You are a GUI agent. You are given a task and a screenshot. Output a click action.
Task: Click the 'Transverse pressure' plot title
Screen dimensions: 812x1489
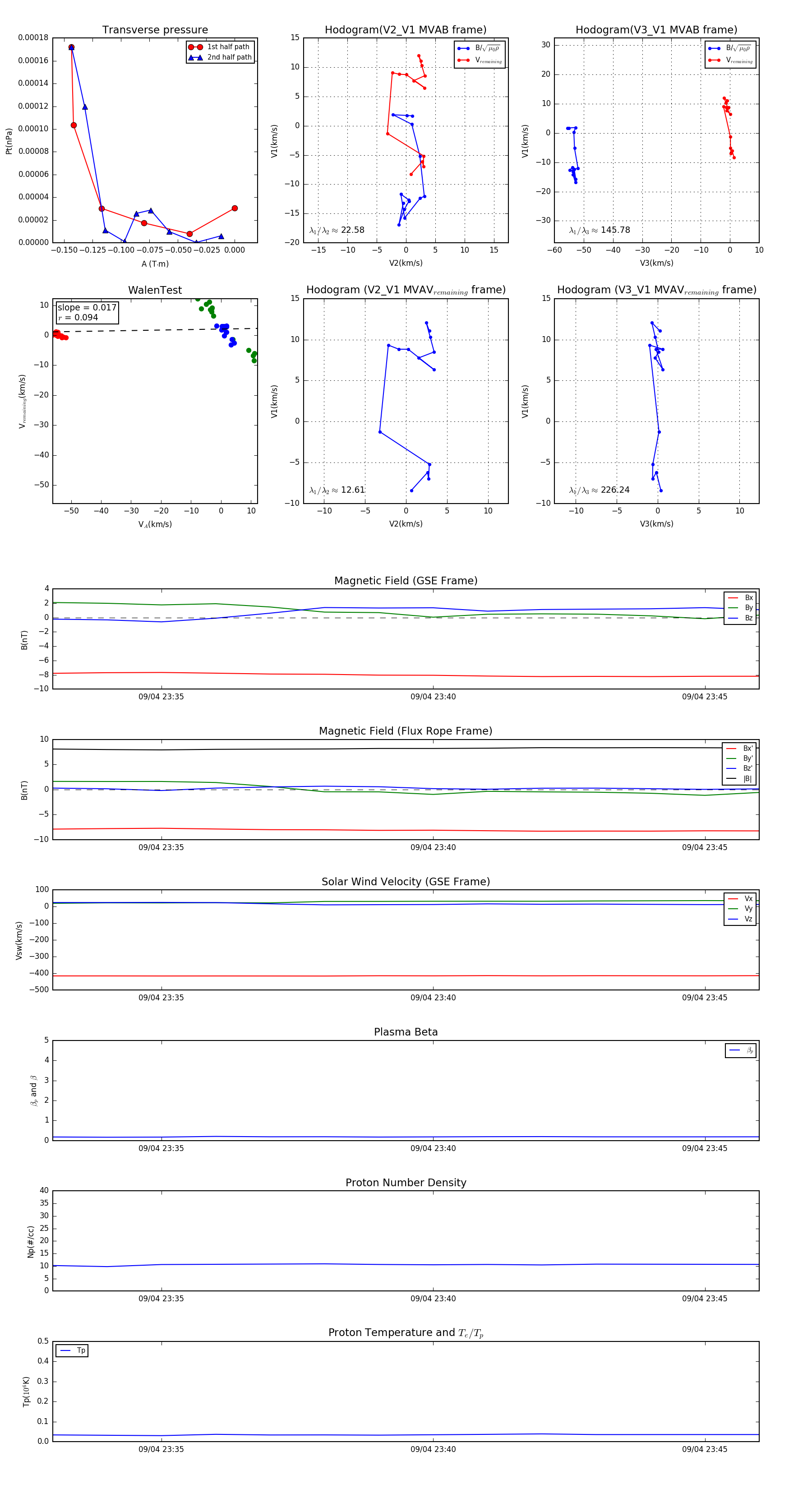[155, 30]
